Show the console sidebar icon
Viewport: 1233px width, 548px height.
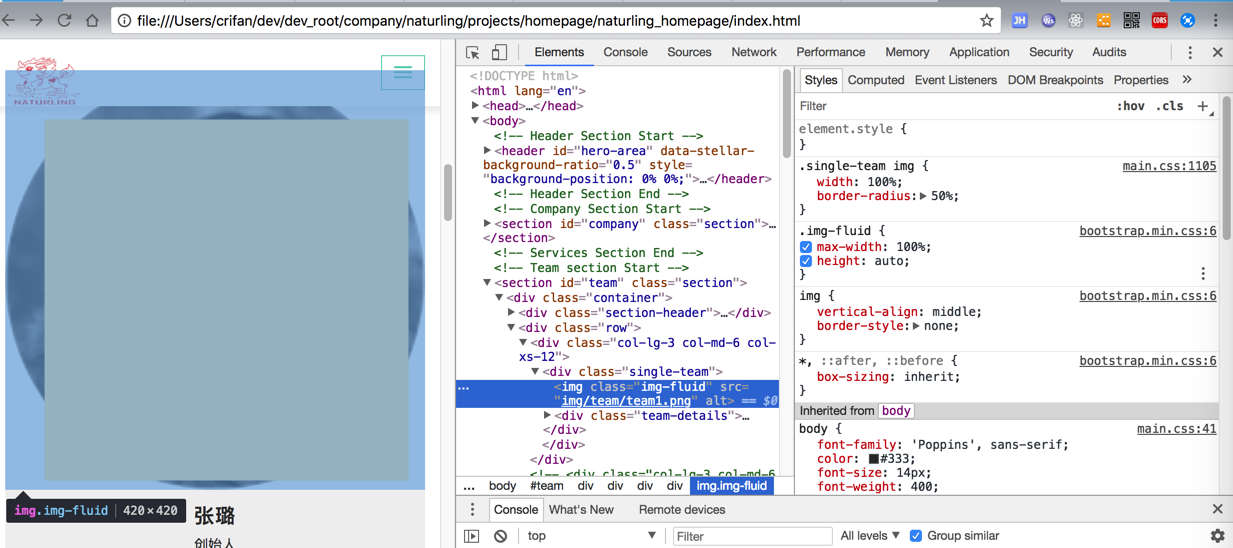pos(472,536)
